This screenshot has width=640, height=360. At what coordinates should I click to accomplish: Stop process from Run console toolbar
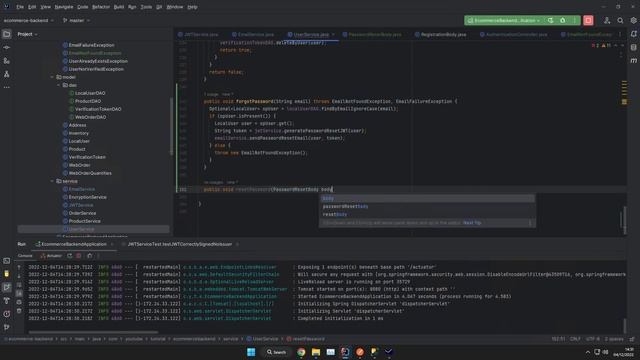(x=79, y=256)
